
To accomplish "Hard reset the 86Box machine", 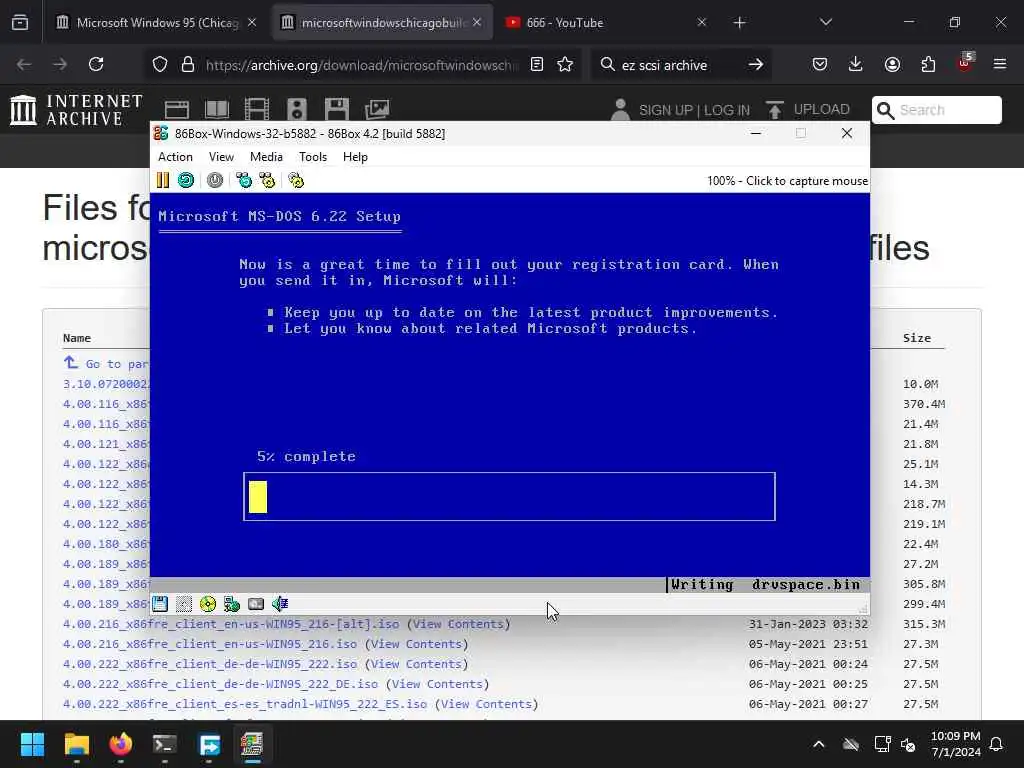I will [x=186, y=180].
